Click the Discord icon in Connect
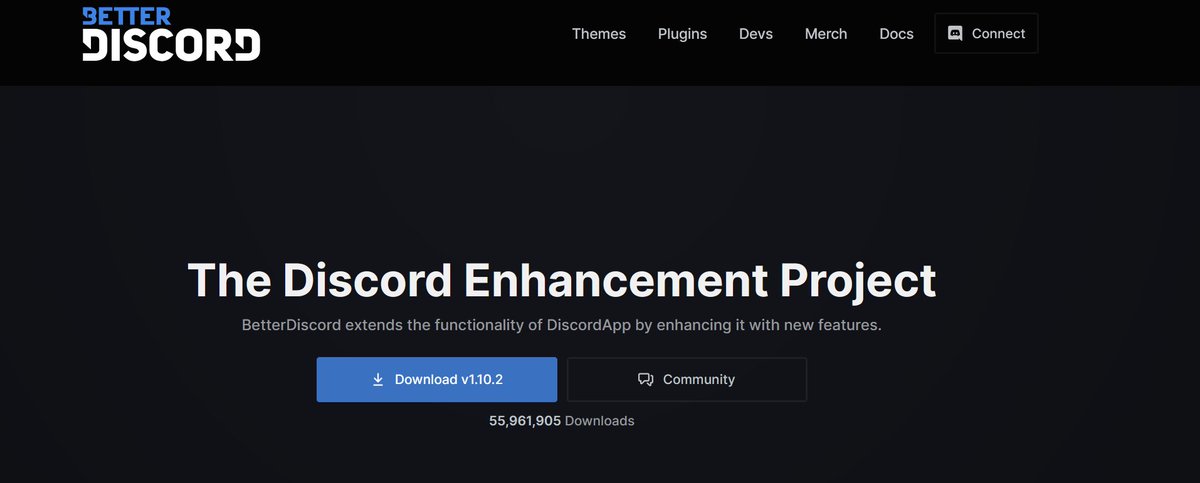The height and width of the screenshot is (483, 1200). [955, 33]
